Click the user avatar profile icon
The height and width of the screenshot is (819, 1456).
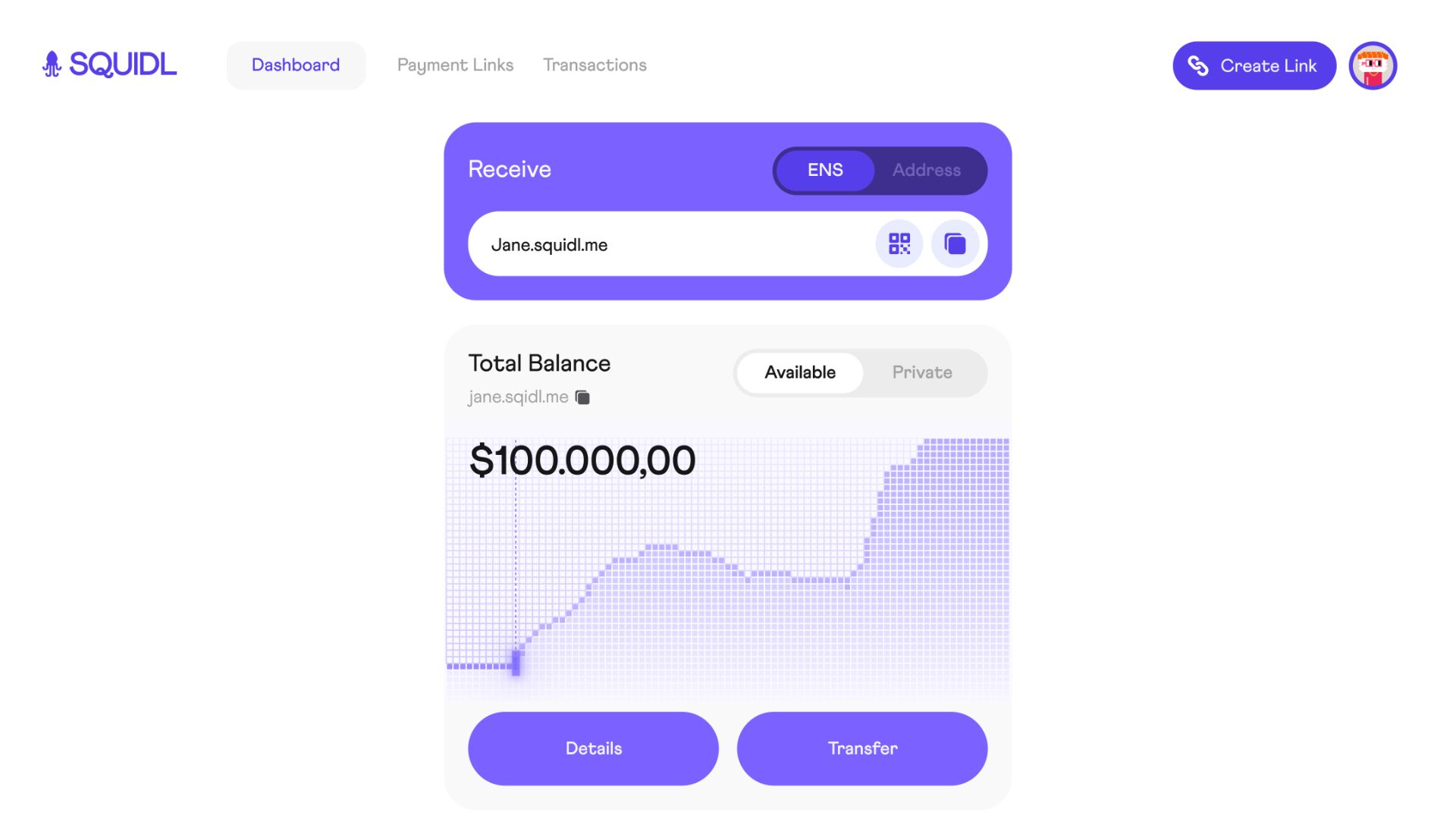click(x=1374, y=65)
